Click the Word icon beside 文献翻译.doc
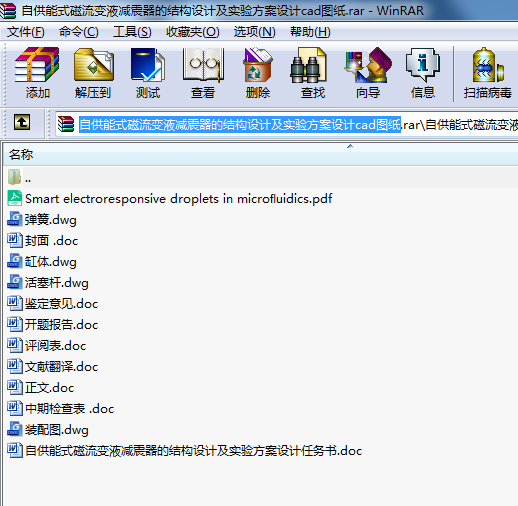 [x=15, y=366]
